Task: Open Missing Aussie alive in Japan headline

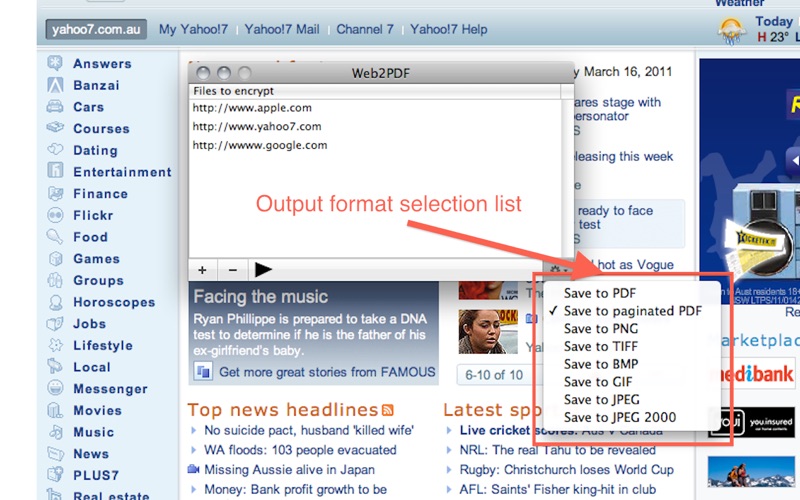Action: click(289, 469)
